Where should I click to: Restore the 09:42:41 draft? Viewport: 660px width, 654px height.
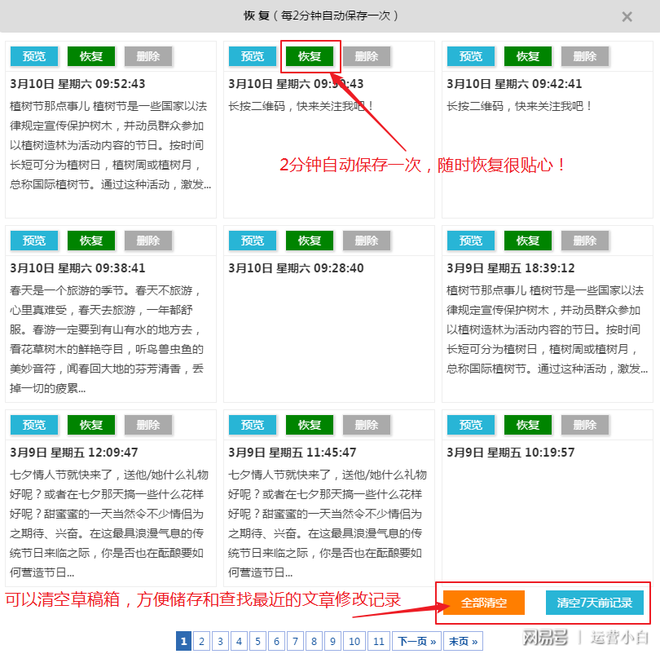528,56
